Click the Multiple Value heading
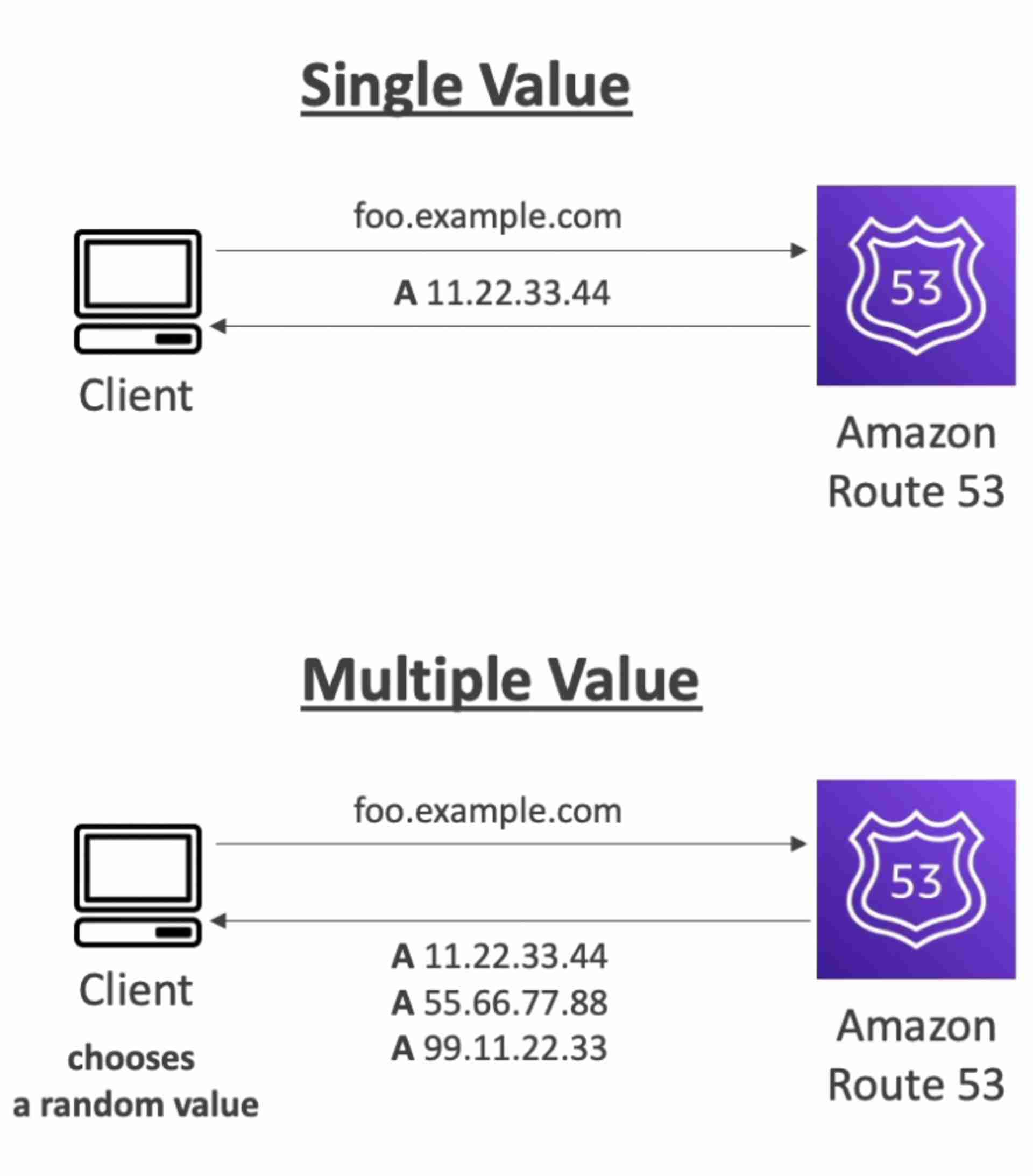The height and width of the screenshot is (1176, 1033). pyautogui.click(x=501, y=682)
